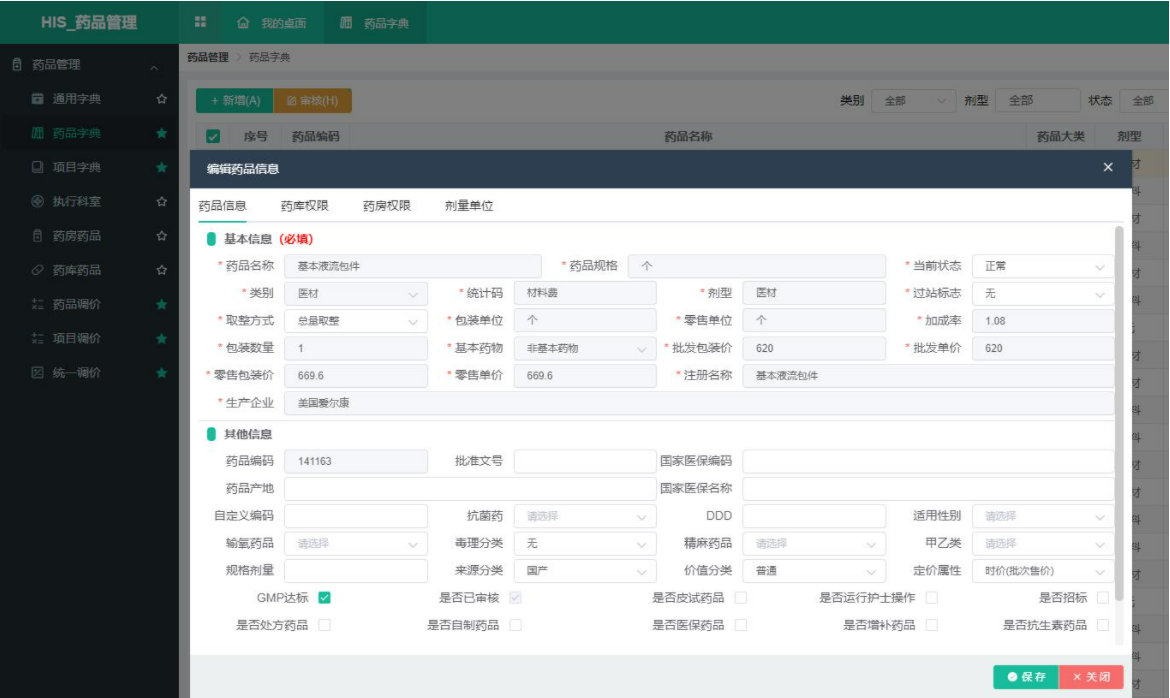The width and height of the screenshot is (1170, 698).
Task: Click the book icon on 药品字典 tab
Action: pyautogui.click(x=345, y=23)
